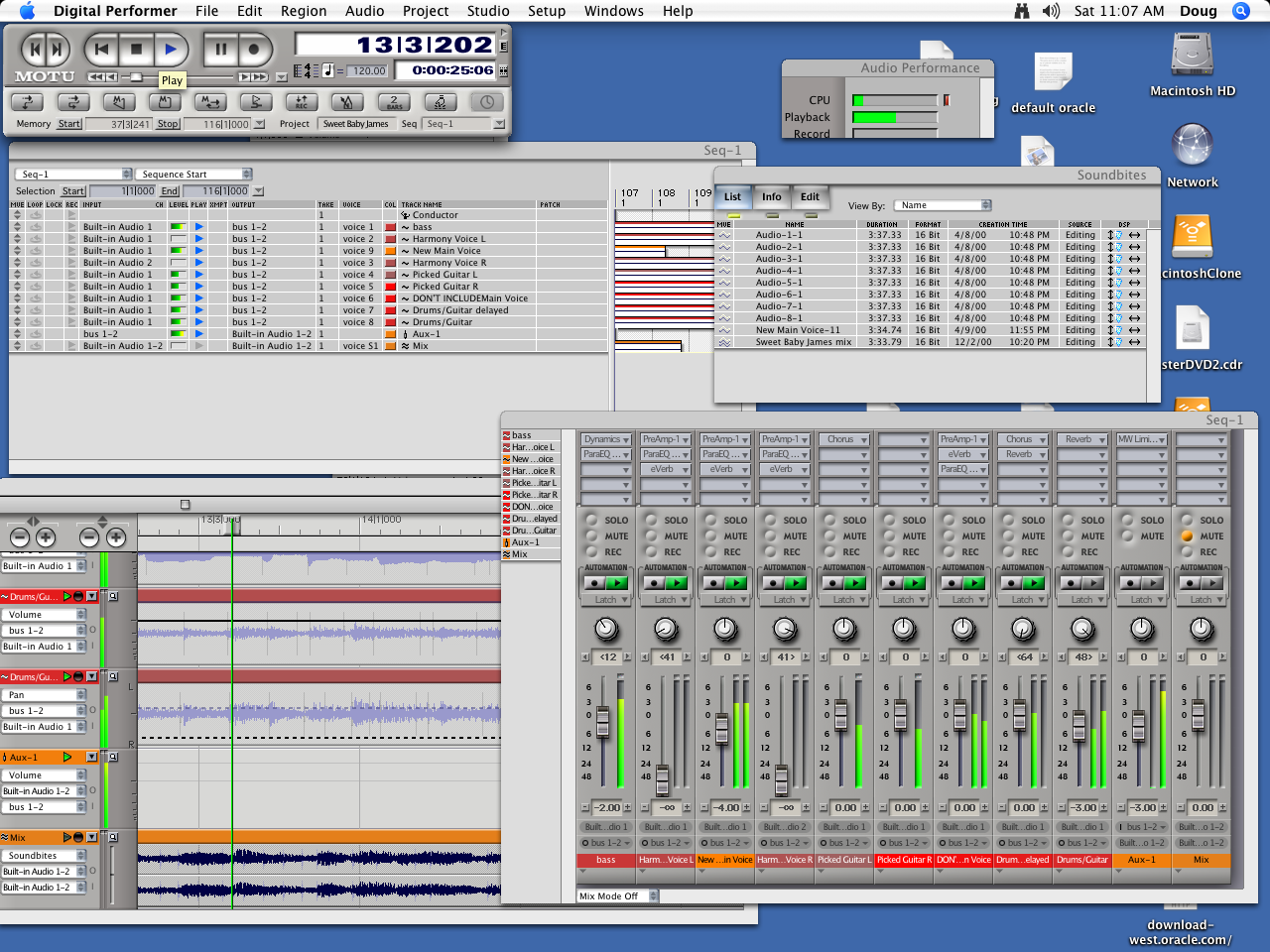Toggle the metronome click button
The width and height of the screenshot is (1270, 952).
[x=346, y=102]
